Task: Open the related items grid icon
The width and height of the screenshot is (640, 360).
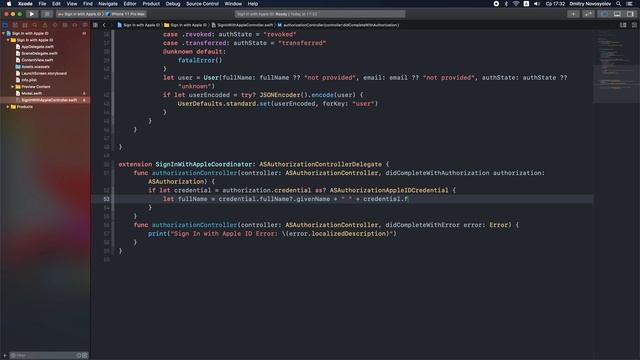Action: coord(95,25)
